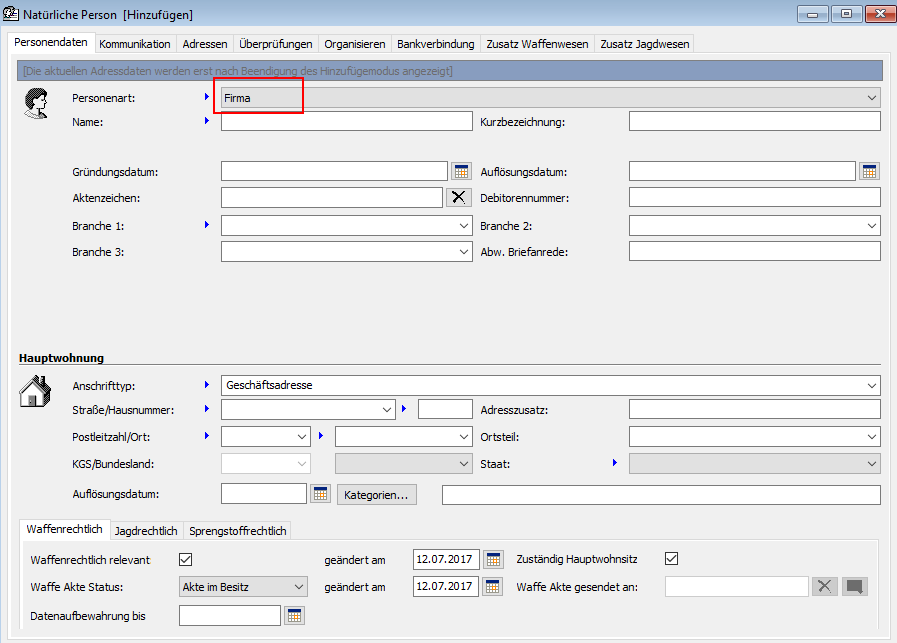Screen dimensions: 897x643
Task: Toggle Zuständig Hauptwohnsitz checkbox
Action: pyautogui.click(x=672, y=559)
